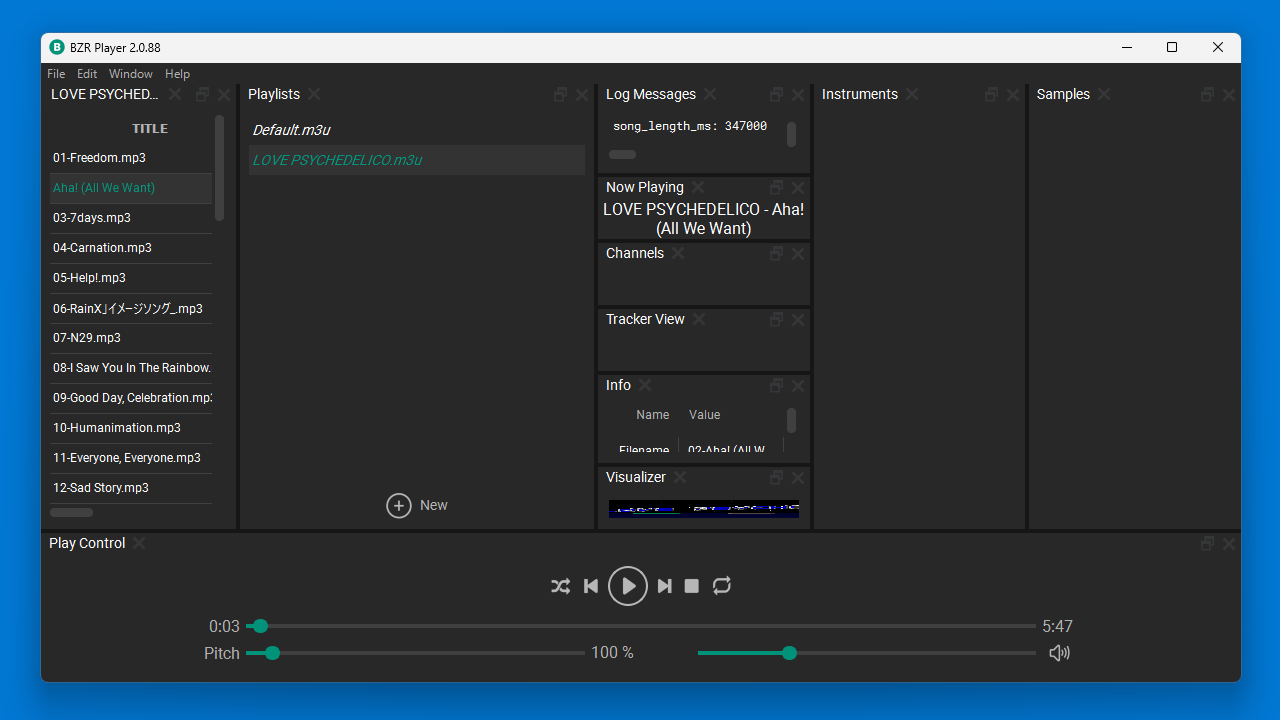Mute audio using the speaker icon
Screen dimensions: 1280x720
1059,653
